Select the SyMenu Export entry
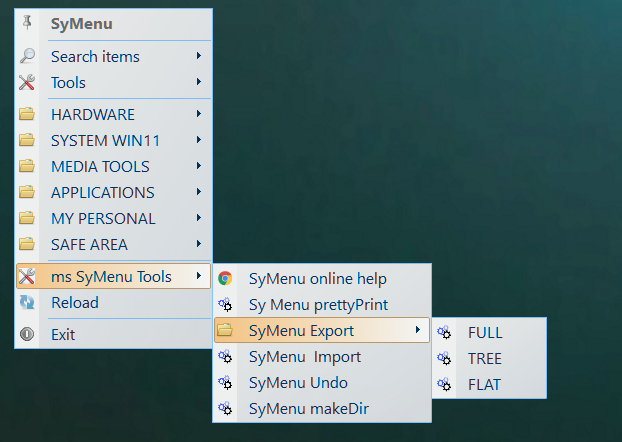Image resolution: width=622 pixels, height=442 pixels. tap(322, 330)
